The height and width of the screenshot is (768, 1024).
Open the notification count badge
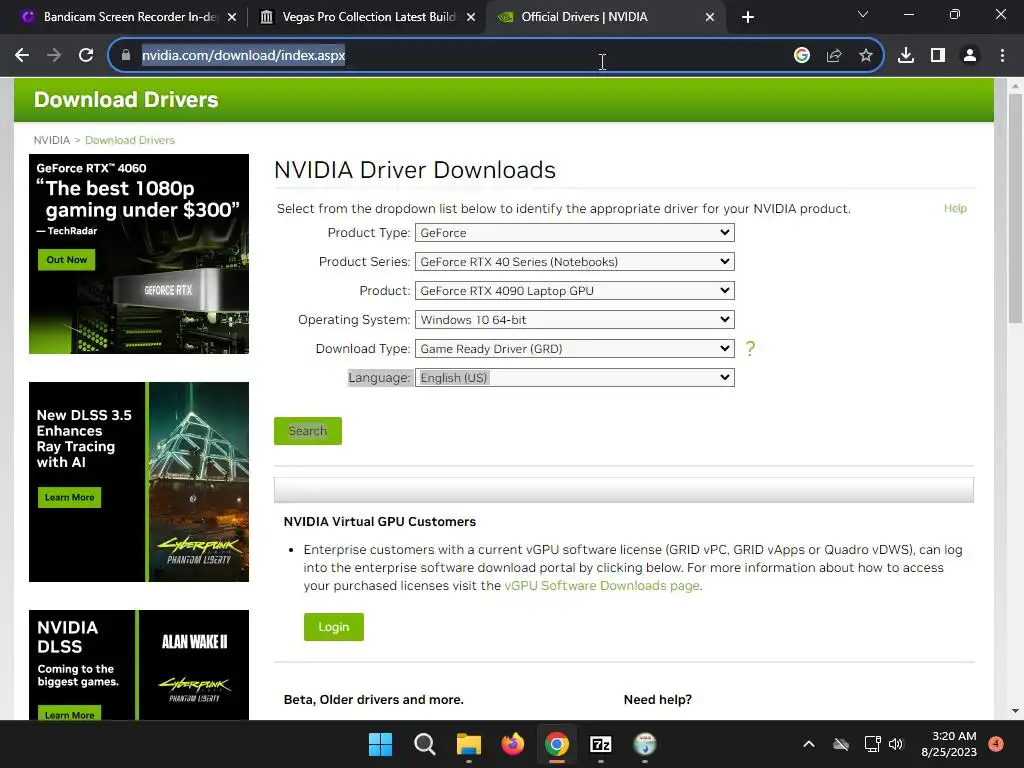click(996, 743)
